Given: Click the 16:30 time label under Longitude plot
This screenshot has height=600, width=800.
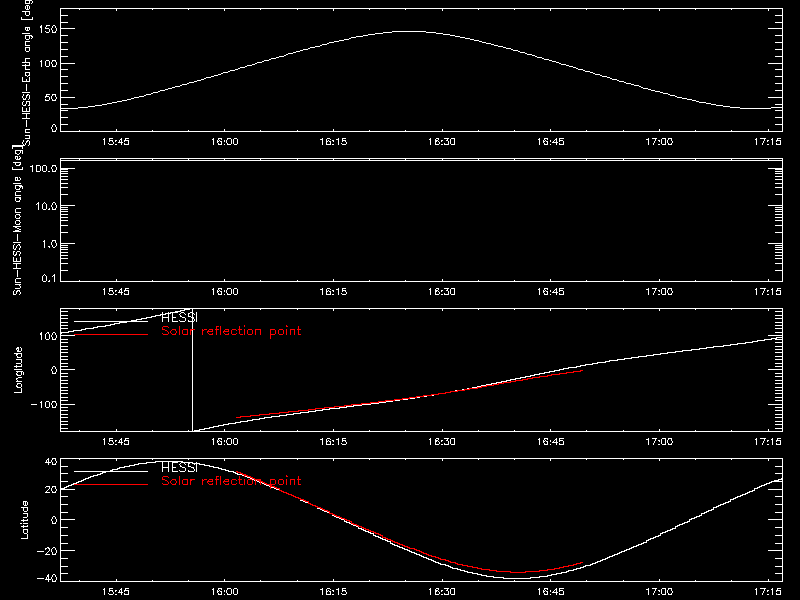Looking at the screenshot, I should coord(442,442).
